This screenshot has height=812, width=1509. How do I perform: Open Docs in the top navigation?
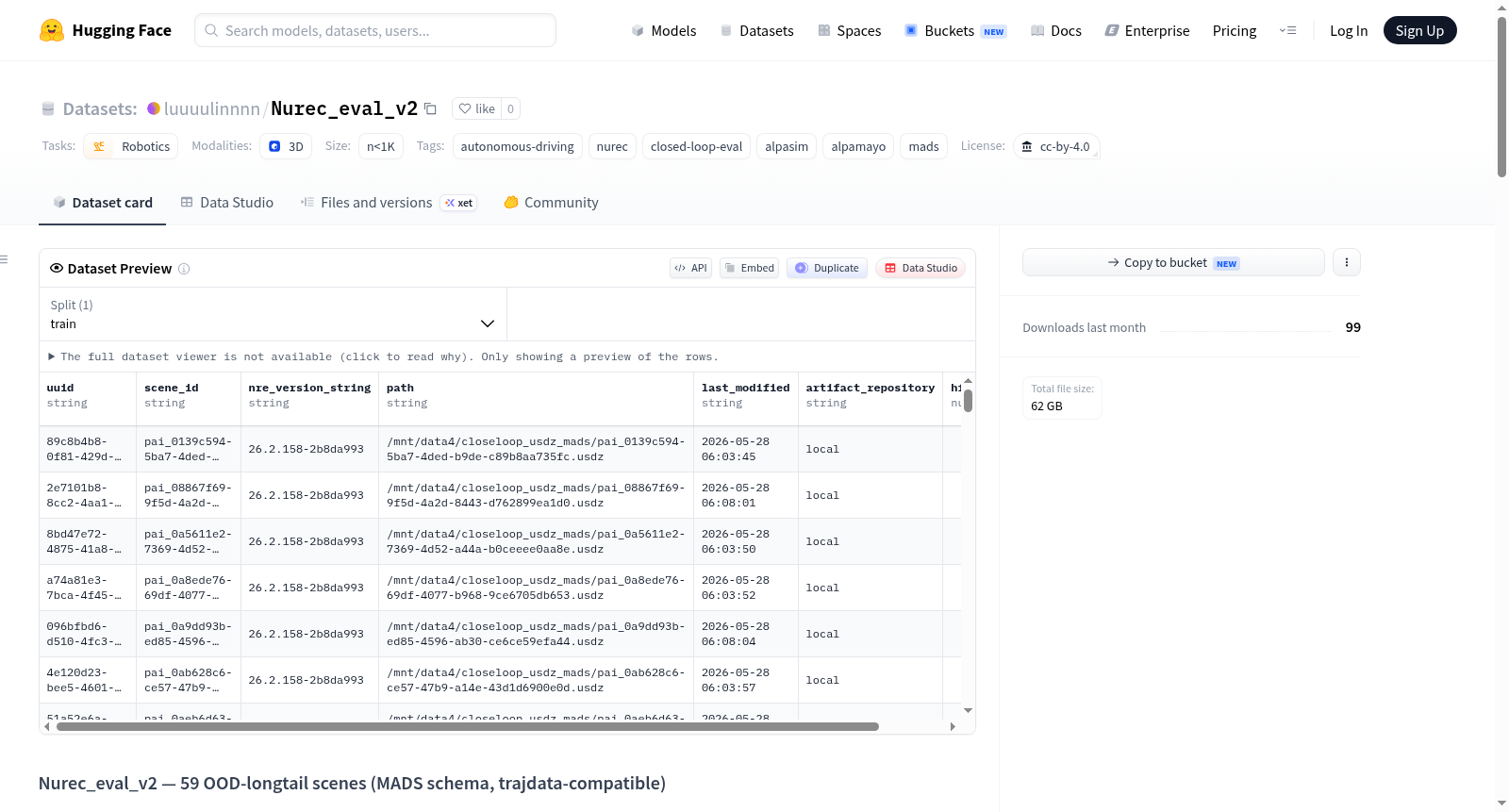[x=1056, y=30]
